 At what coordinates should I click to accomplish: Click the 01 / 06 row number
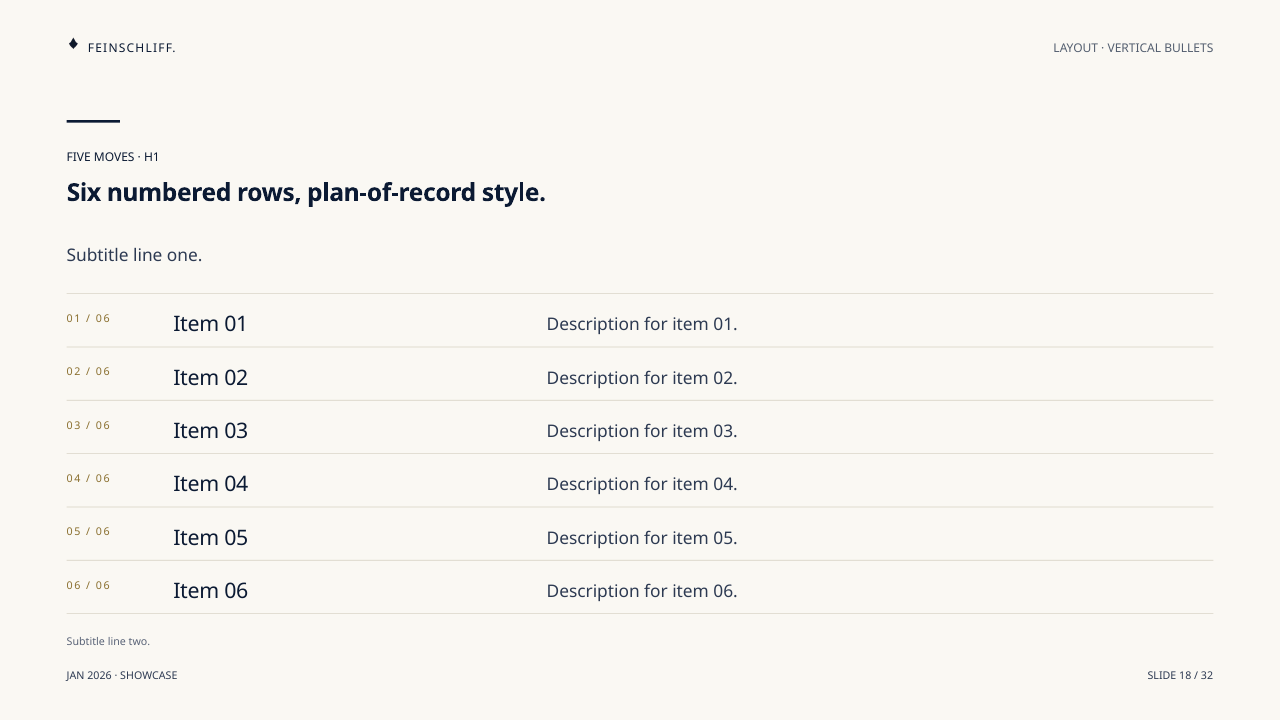coord(89,319)
